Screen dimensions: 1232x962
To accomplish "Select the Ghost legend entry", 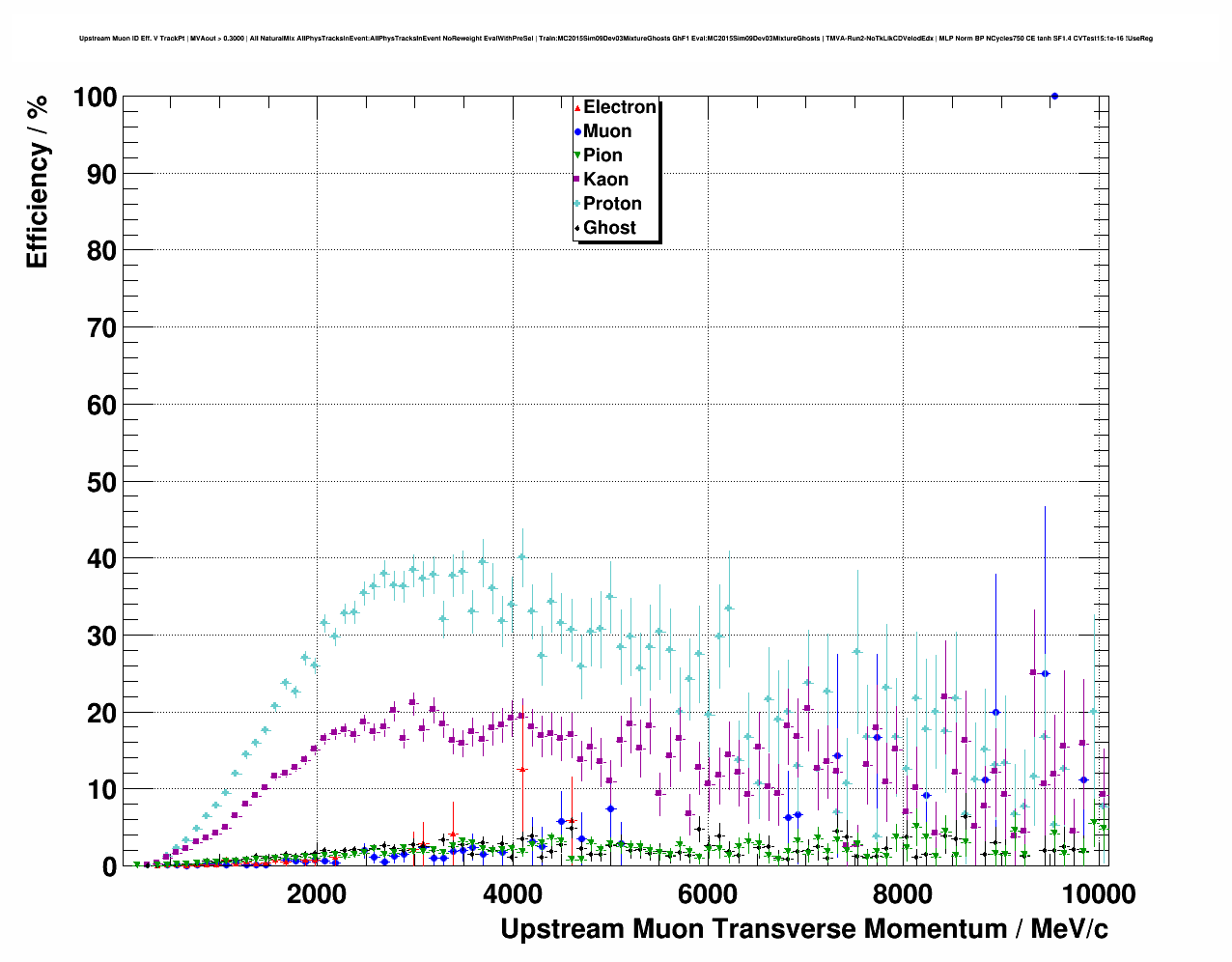I will (604, 228).
